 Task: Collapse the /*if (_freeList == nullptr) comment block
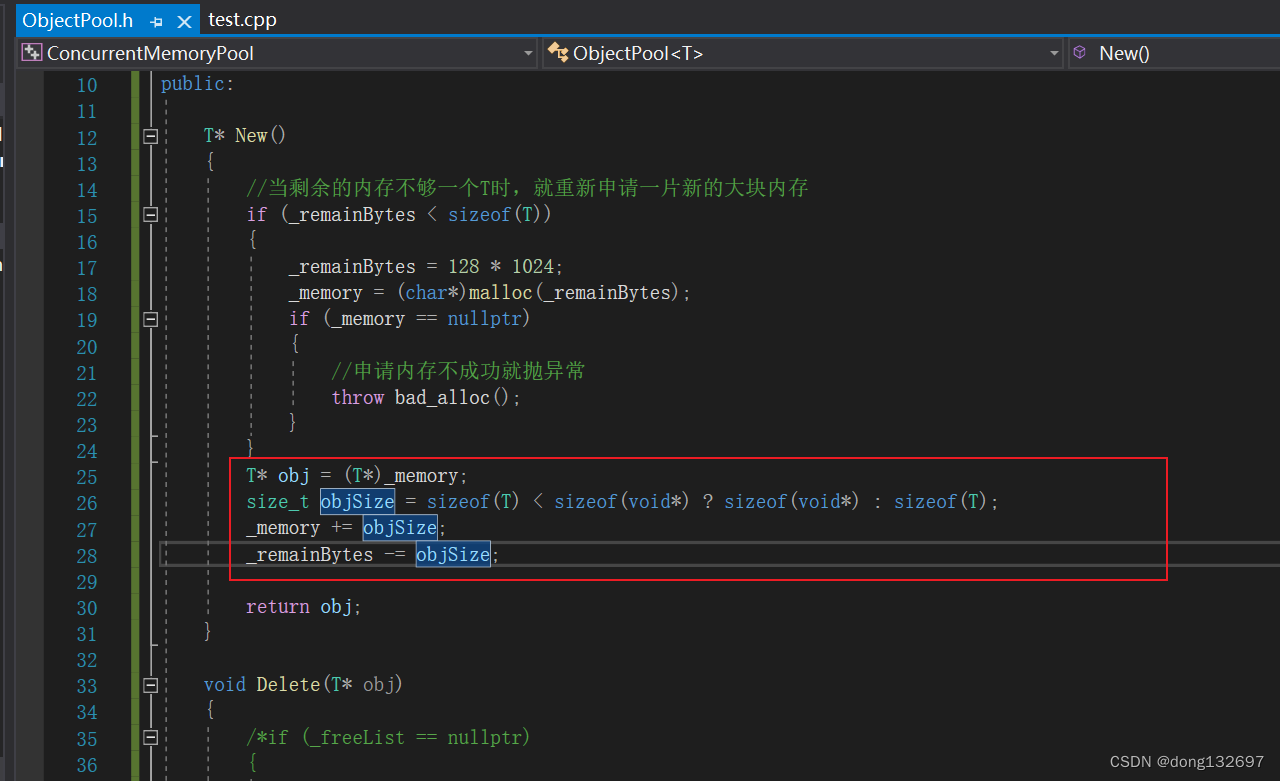[150, 737]
